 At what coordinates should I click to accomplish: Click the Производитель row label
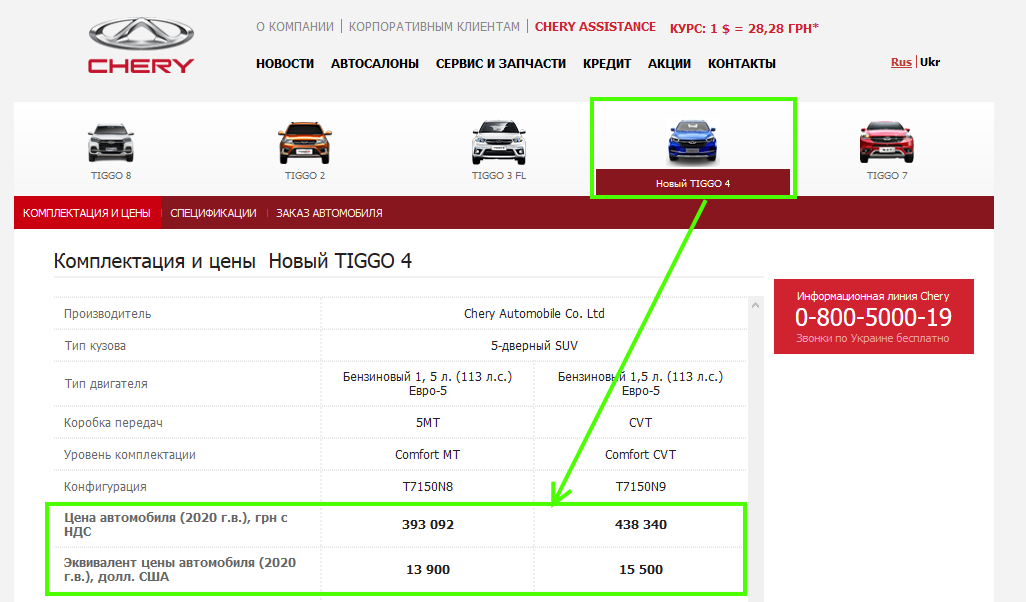coord(107,313)
